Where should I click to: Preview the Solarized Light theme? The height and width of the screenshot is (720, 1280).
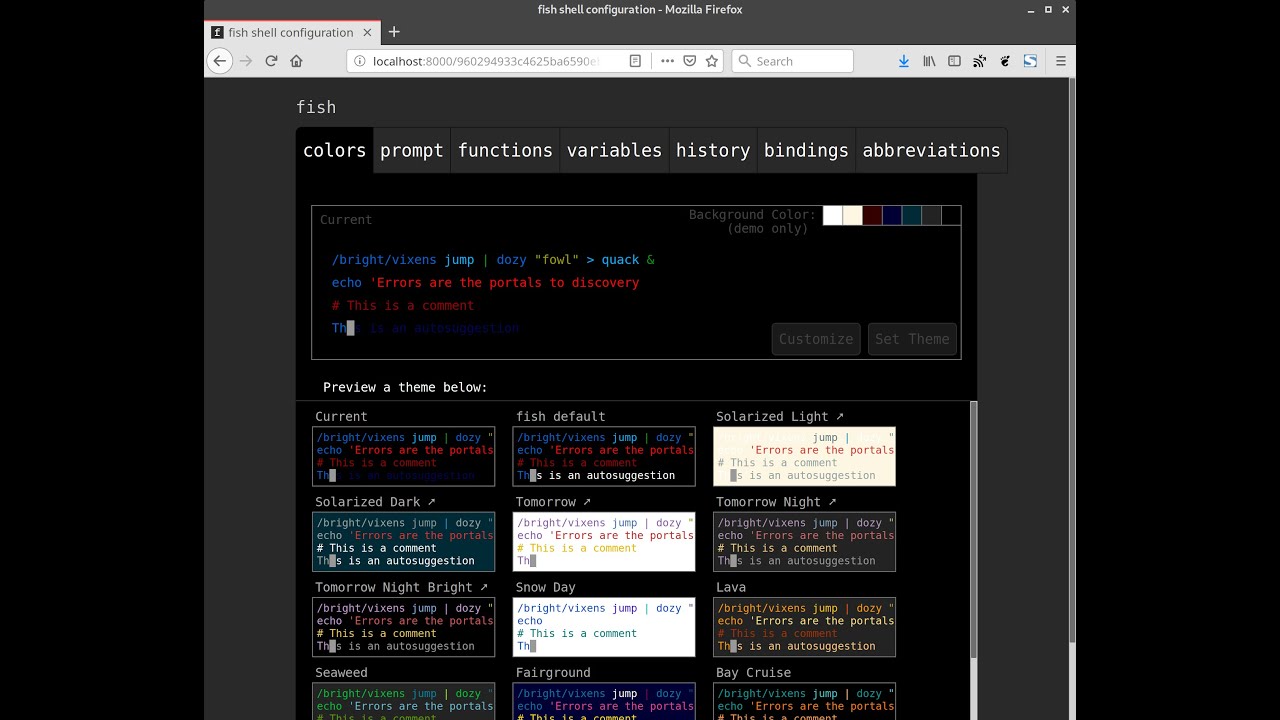click(804, 456)
